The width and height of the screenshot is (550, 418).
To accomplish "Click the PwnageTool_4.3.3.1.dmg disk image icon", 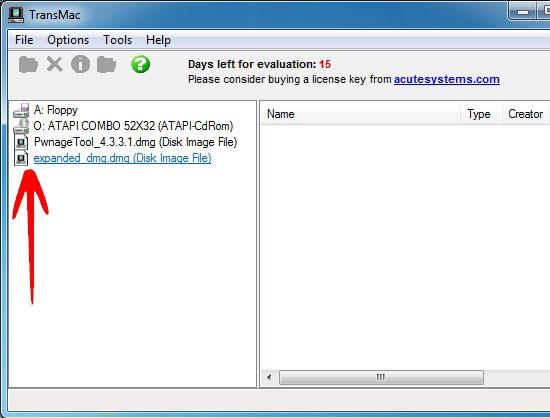I will (x=21, y=142).
